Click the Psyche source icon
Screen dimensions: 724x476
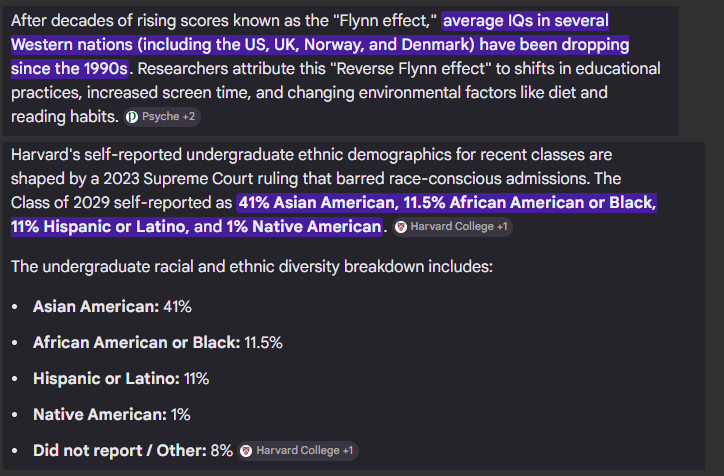pyautogui.click(x=132, y=117)
